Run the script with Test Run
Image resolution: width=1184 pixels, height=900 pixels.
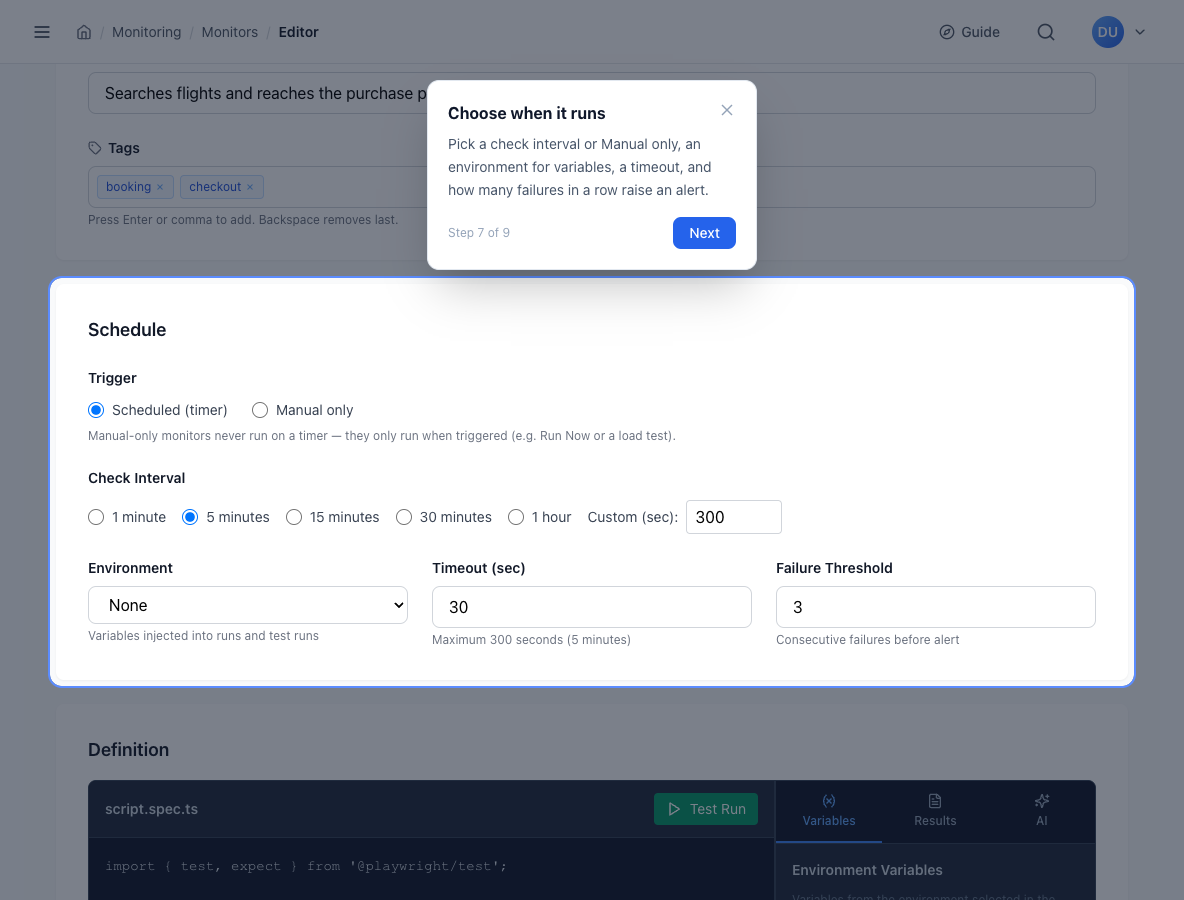point(706,809)
